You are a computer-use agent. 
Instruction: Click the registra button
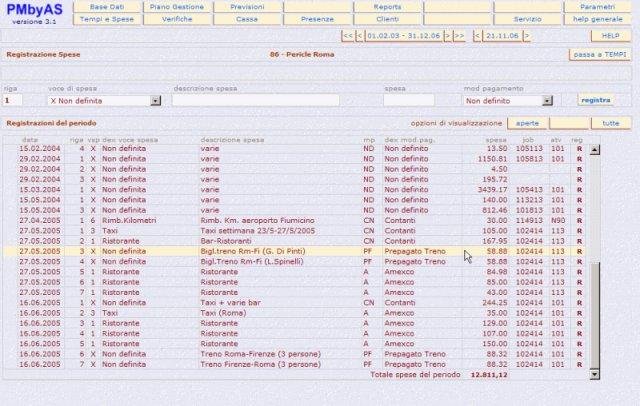point(596,100)
